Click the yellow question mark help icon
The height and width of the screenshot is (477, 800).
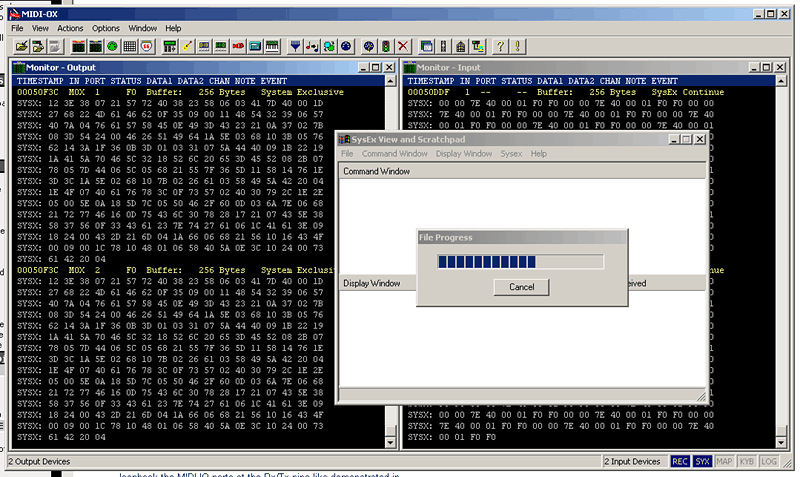(500, 46)
